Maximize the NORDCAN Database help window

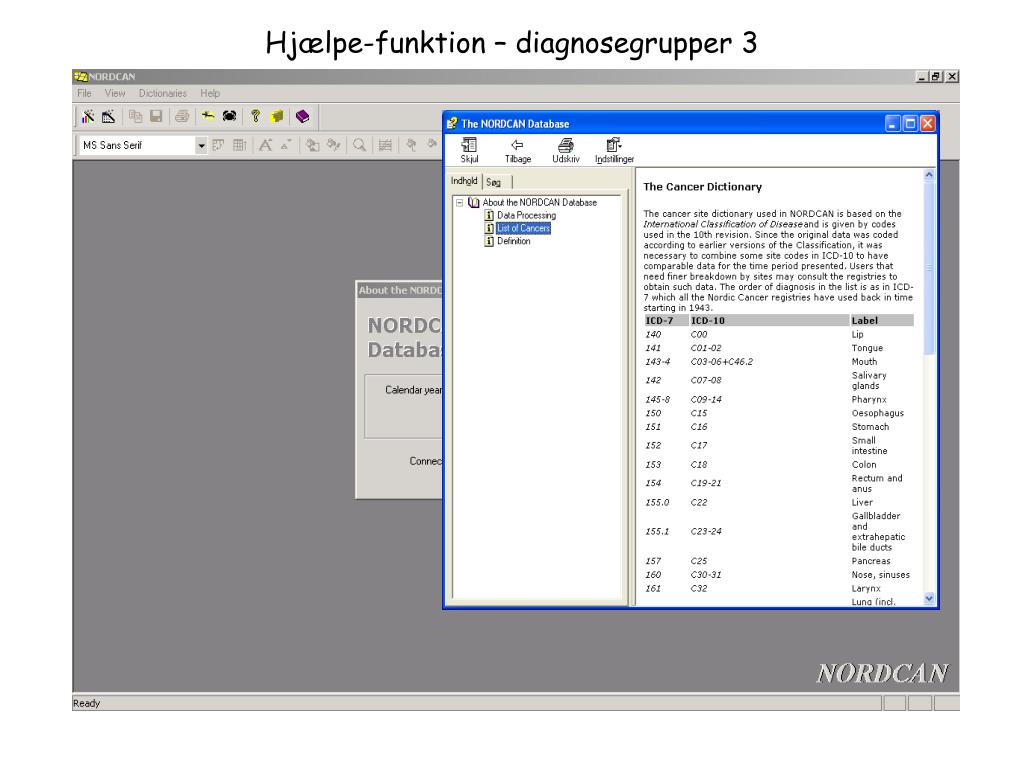910,123
